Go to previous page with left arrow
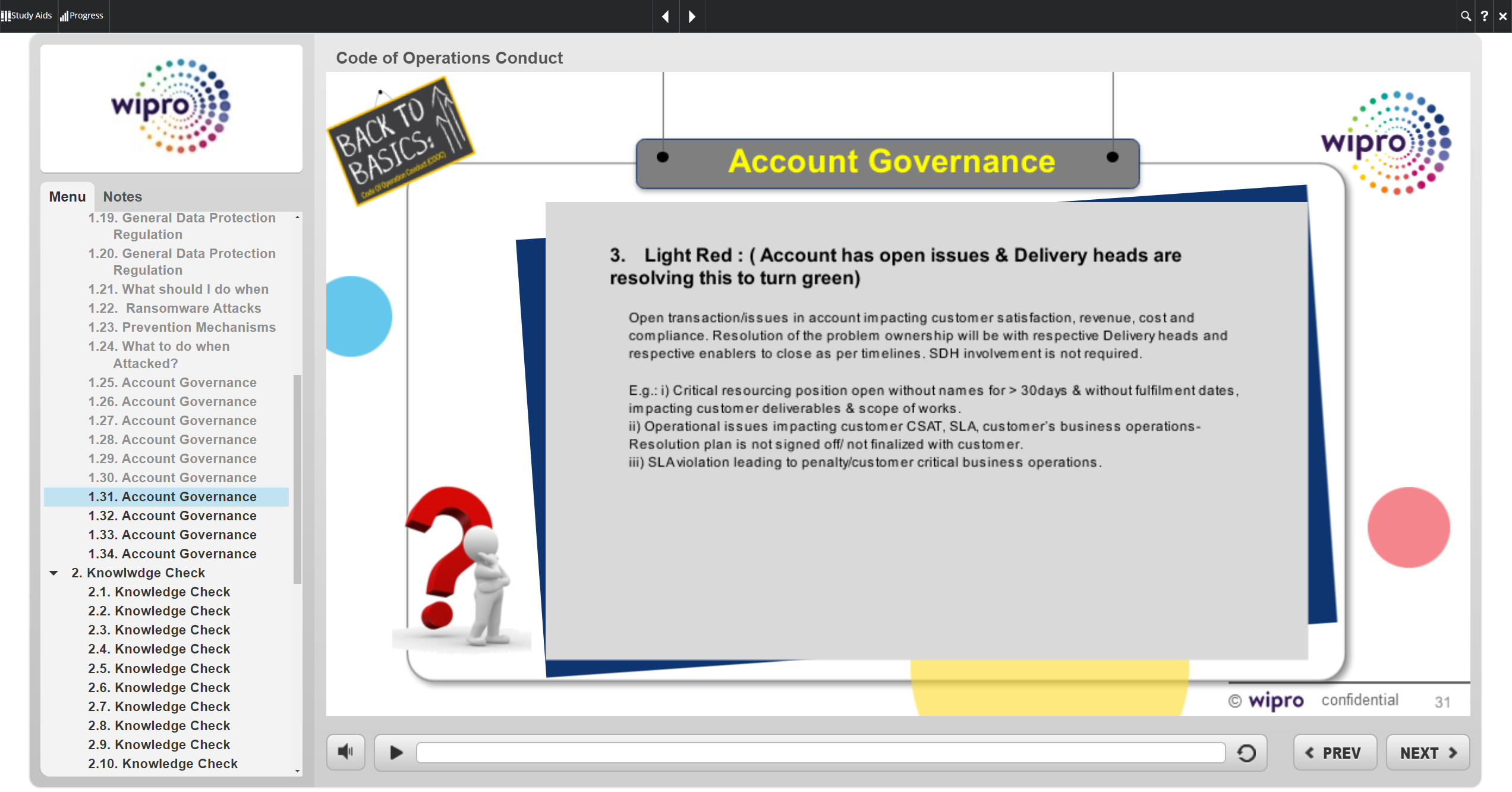Screen dimensions: 1512x792 [x=666, y=16]
